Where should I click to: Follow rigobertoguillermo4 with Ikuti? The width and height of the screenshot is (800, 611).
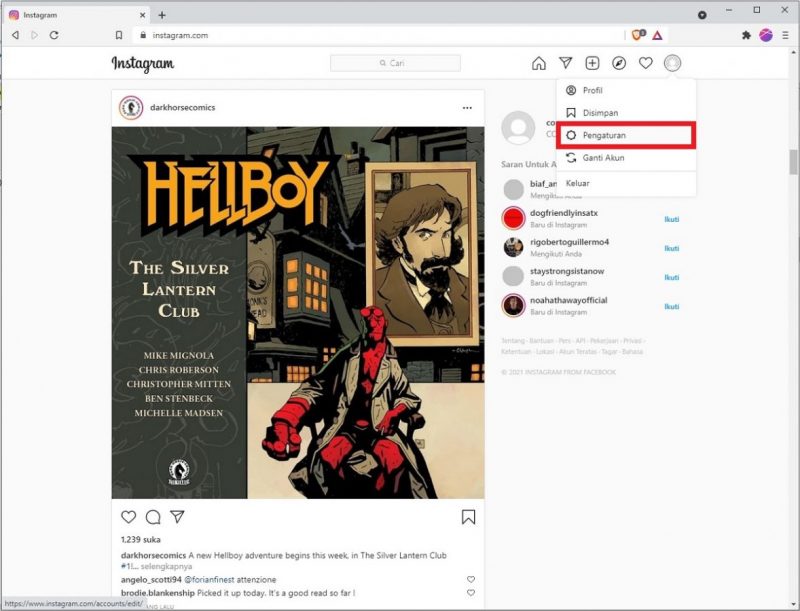click(671, 248)
